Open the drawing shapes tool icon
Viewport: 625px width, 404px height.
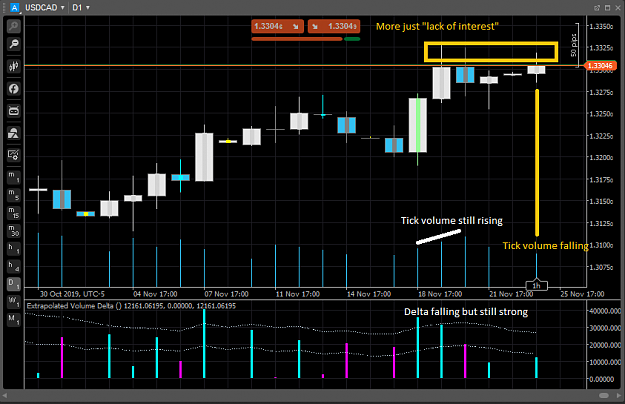[x=14, y=133]
